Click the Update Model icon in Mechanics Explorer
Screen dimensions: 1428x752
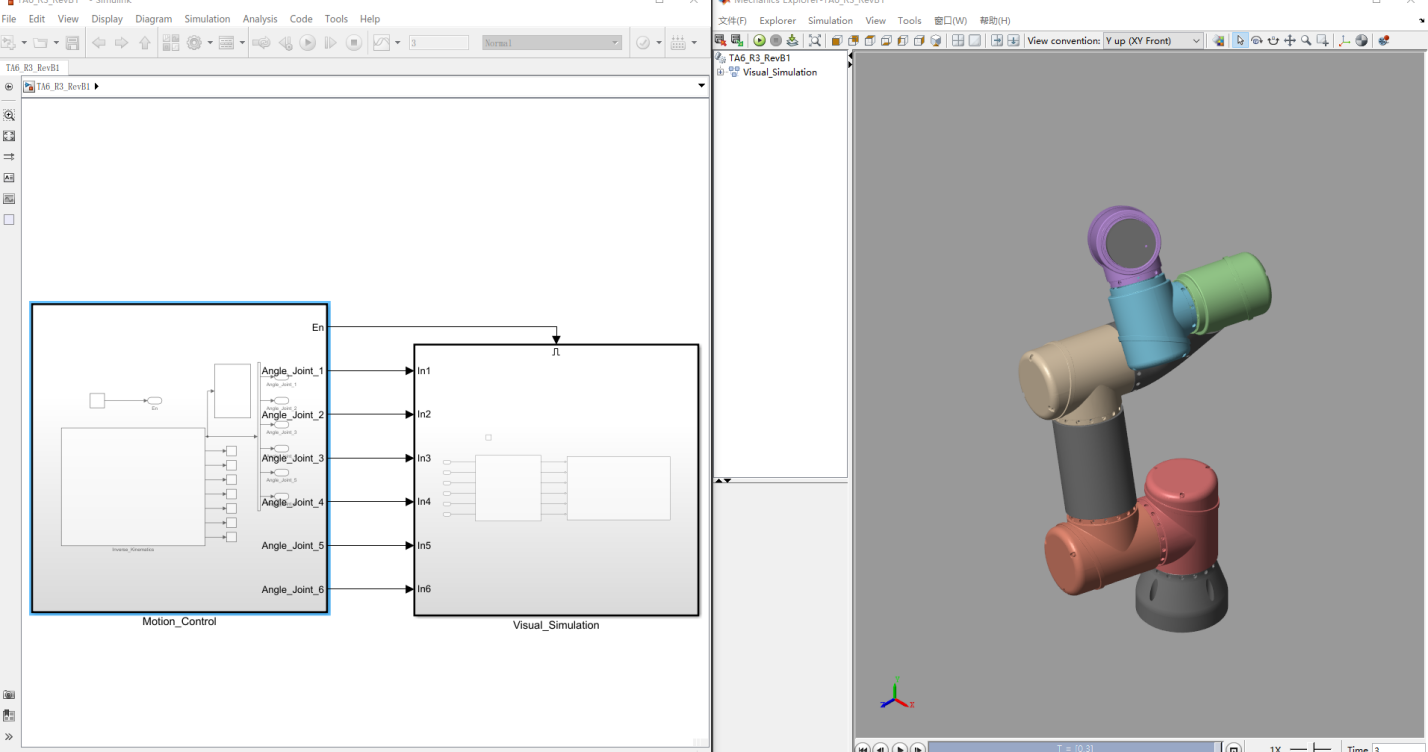pyautogui.click(x=792, y=41)
